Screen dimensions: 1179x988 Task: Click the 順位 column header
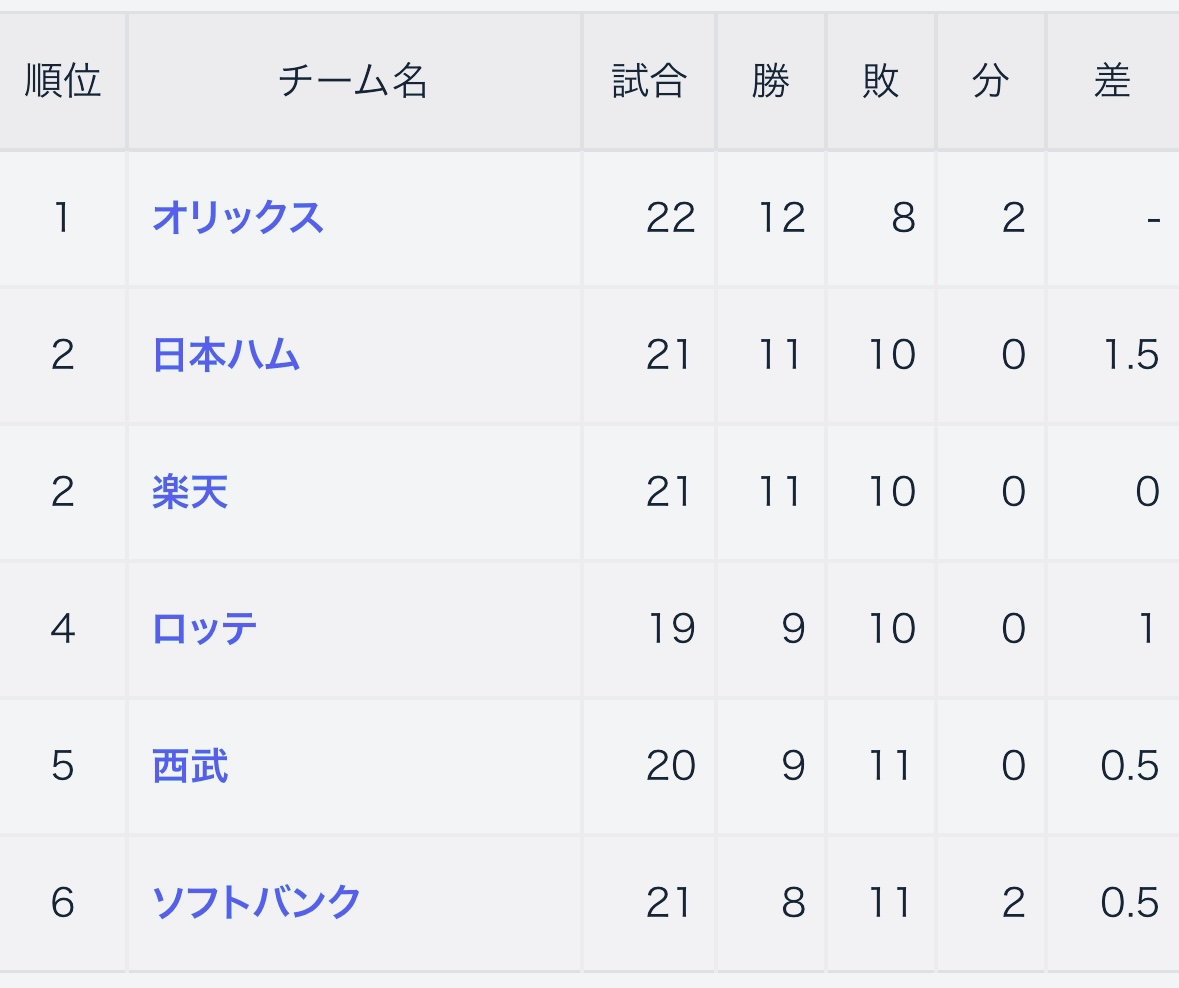[63, 81]
